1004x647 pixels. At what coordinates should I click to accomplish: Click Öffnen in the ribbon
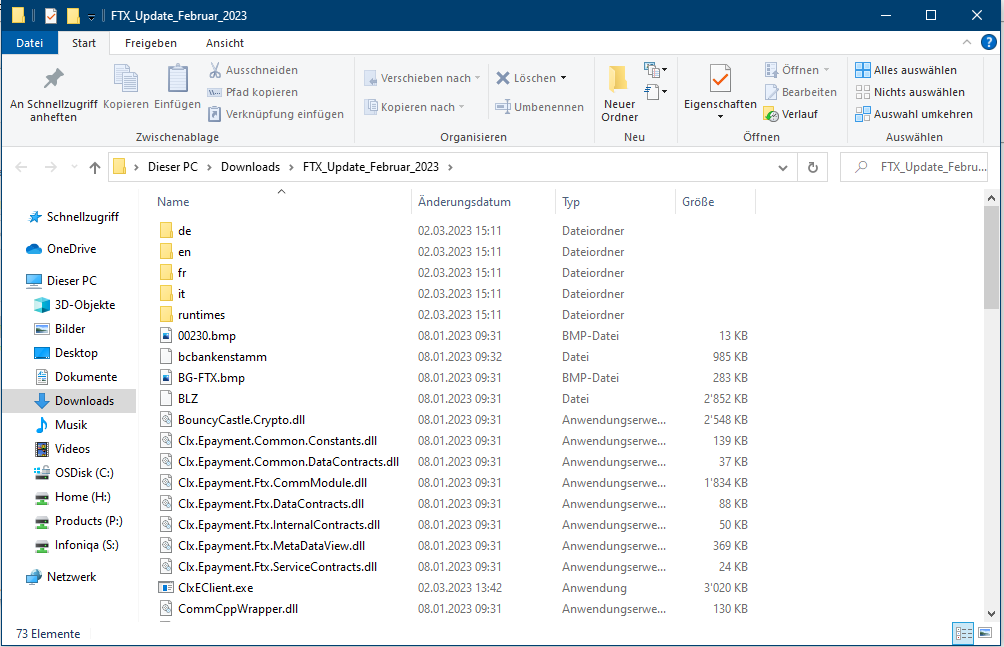[797, 70]
